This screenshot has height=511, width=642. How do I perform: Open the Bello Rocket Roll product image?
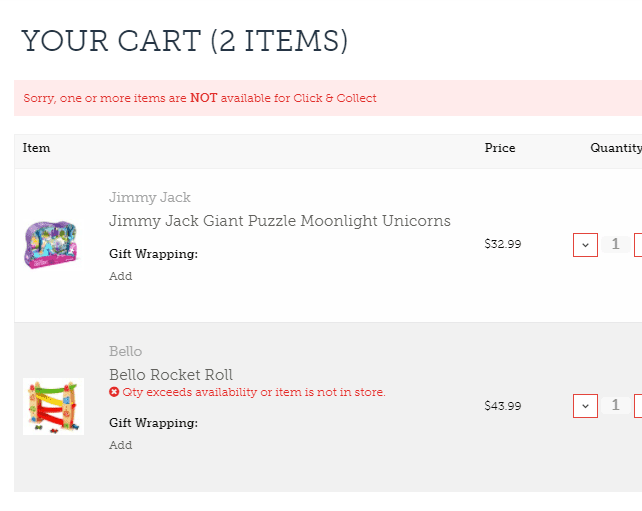53,406
